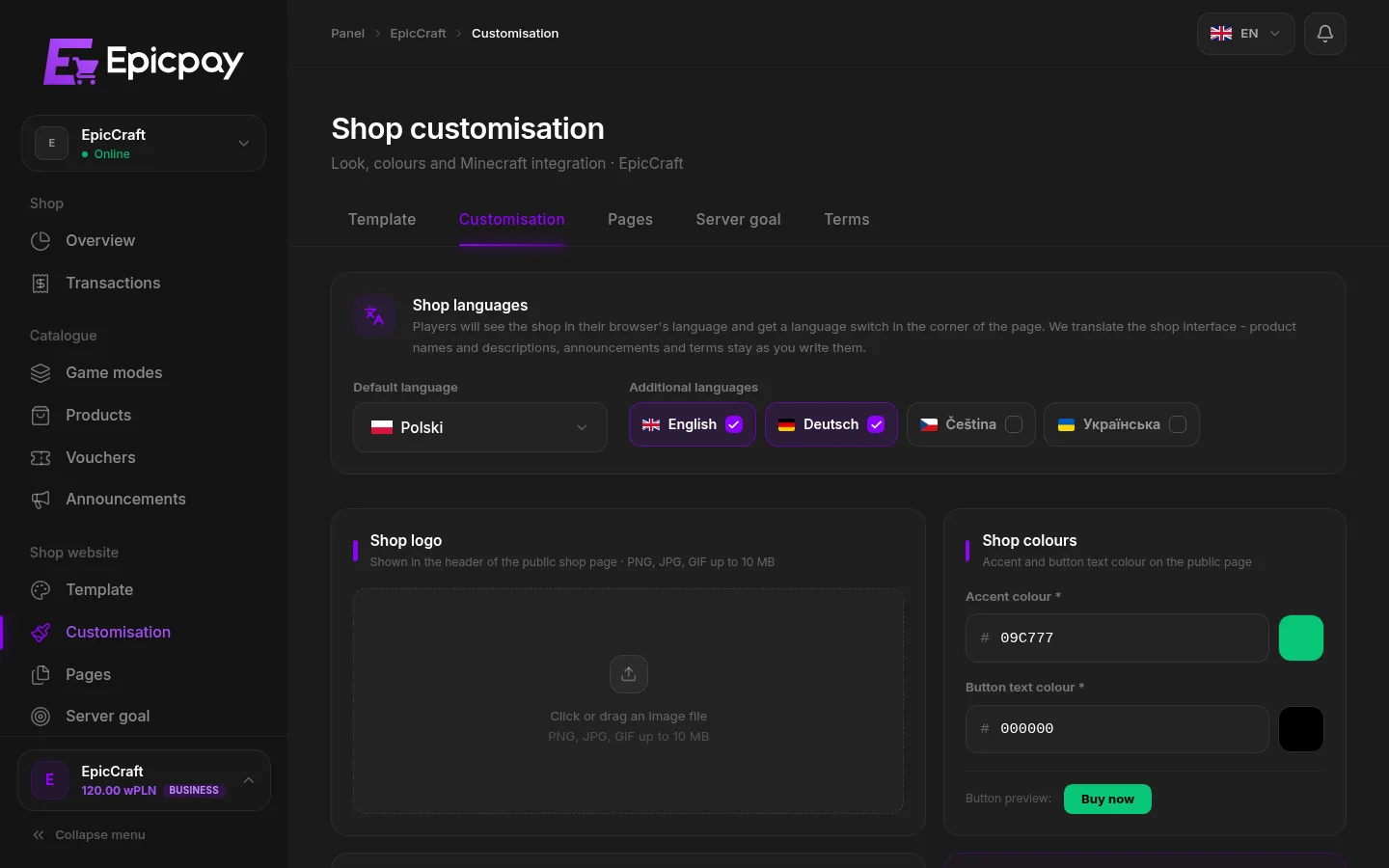This screenshot has height=868, width=1389.
Task: Click the UK flag in language switcher
Action: click(x=1221, y=34)
